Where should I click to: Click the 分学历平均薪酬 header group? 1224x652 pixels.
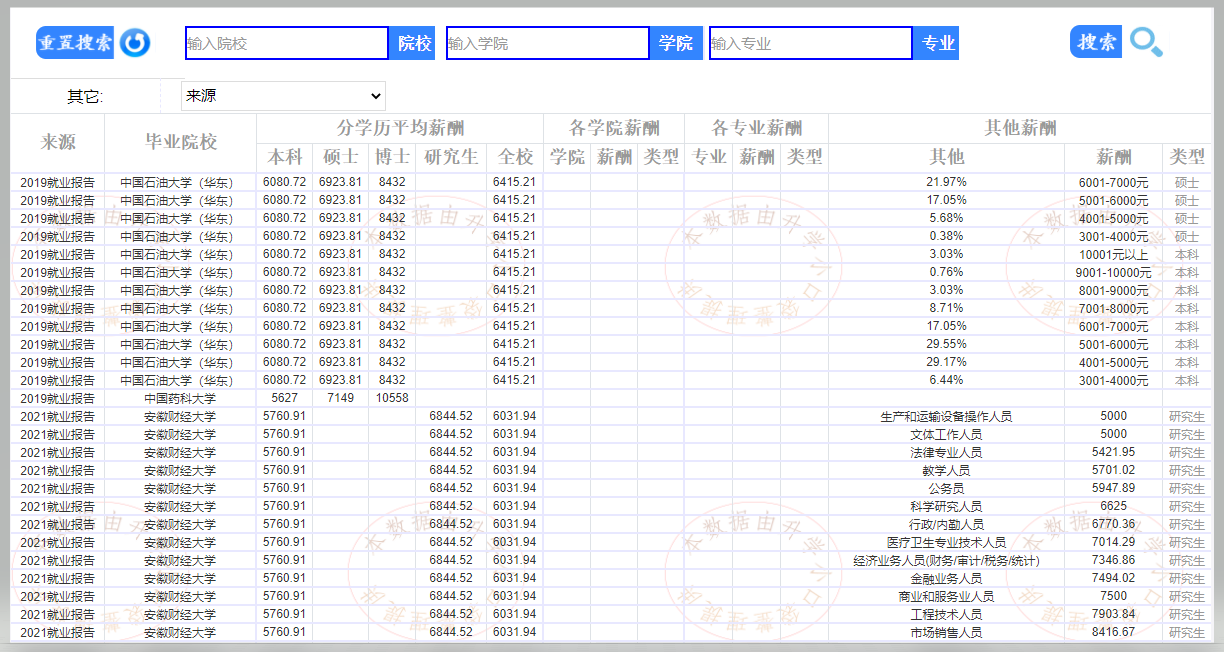pyautogui.click(x=400, y=128)
